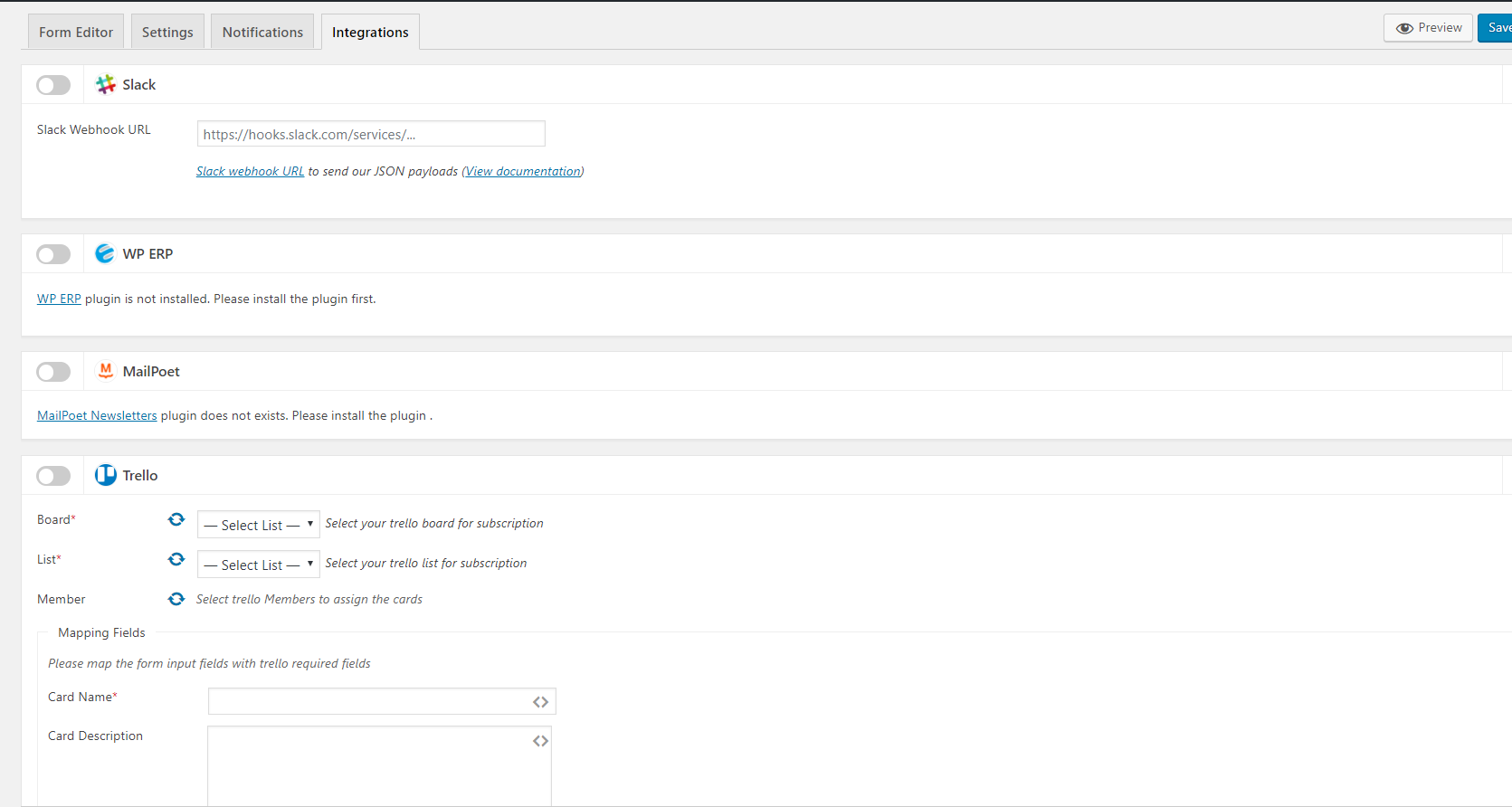This screenshot has width=1512, height=807.
Task: Open the Slack webhook URL link
Action: [251, 171]
